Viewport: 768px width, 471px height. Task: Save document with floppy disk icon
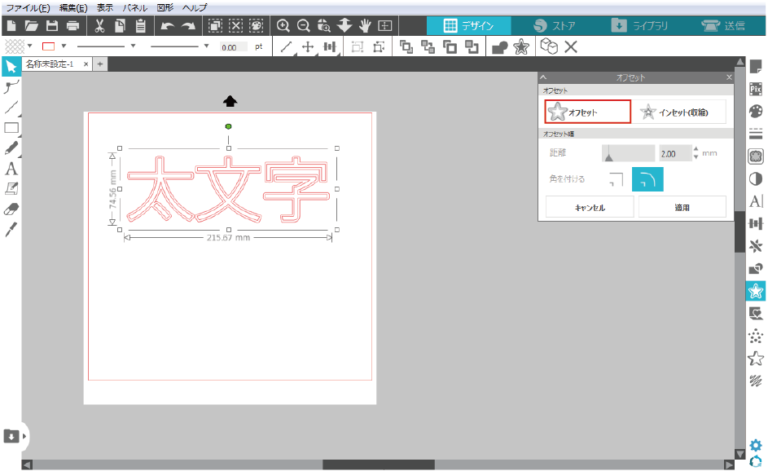click(x=51, y=26)
